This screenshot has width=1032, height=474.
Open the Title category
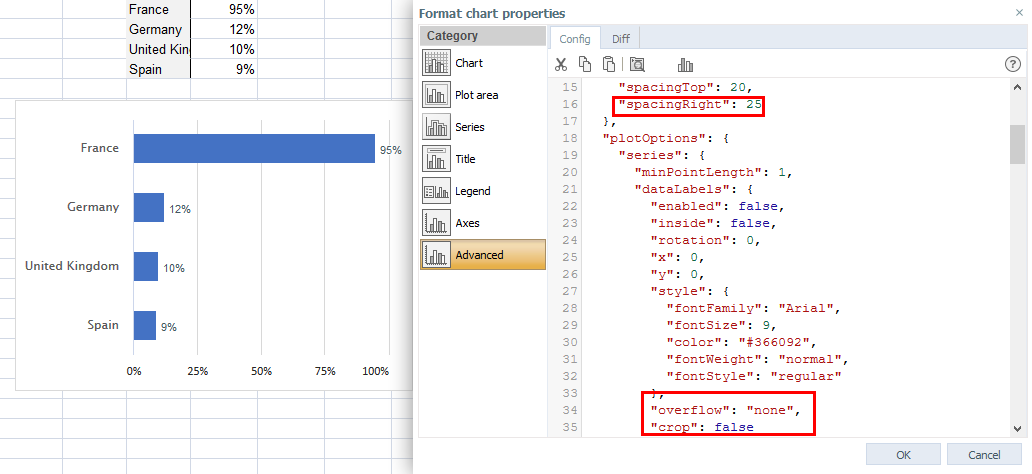pyautogui.click(x=483, y=159)
